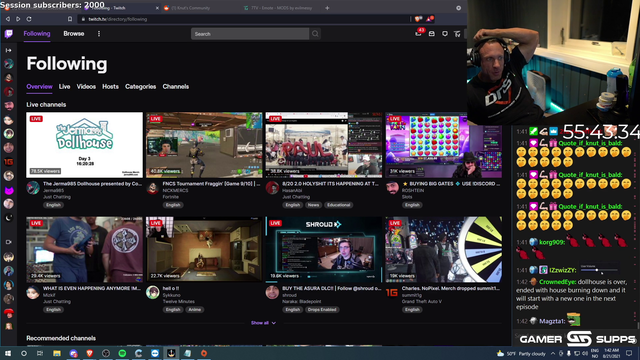This screenshot has height=360, width=640.
Task: Open the shroud stream thumbnail
Action: (x=324, y=249)
